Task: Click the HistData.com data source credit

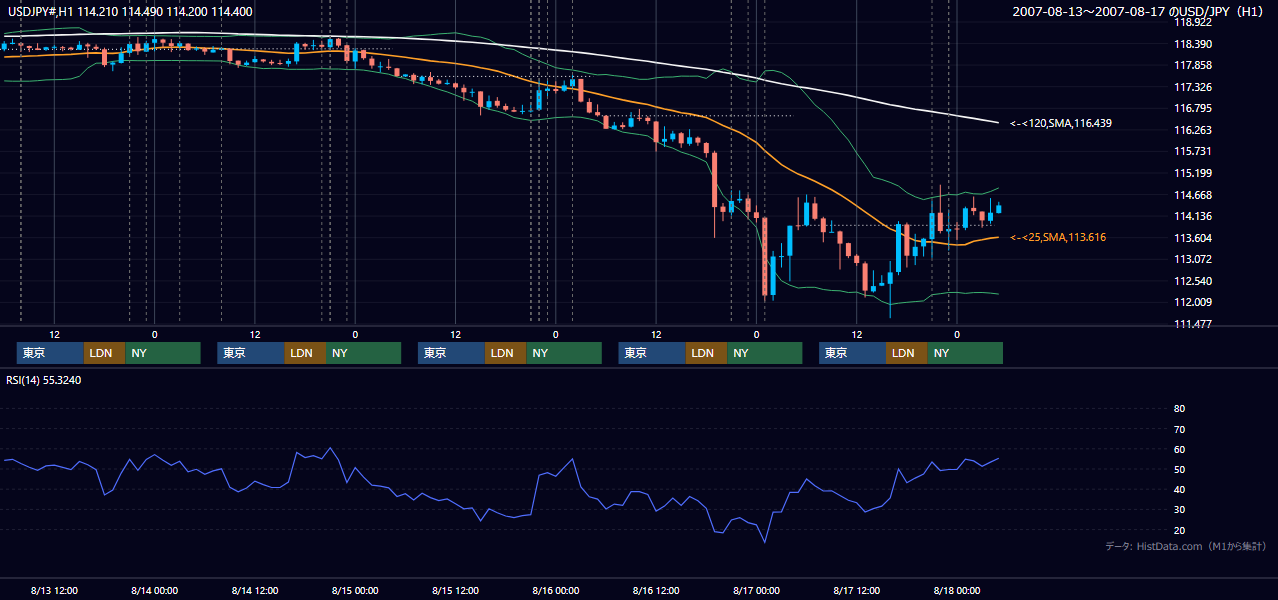Action: pyautogui.click(x=1186, y=546)
